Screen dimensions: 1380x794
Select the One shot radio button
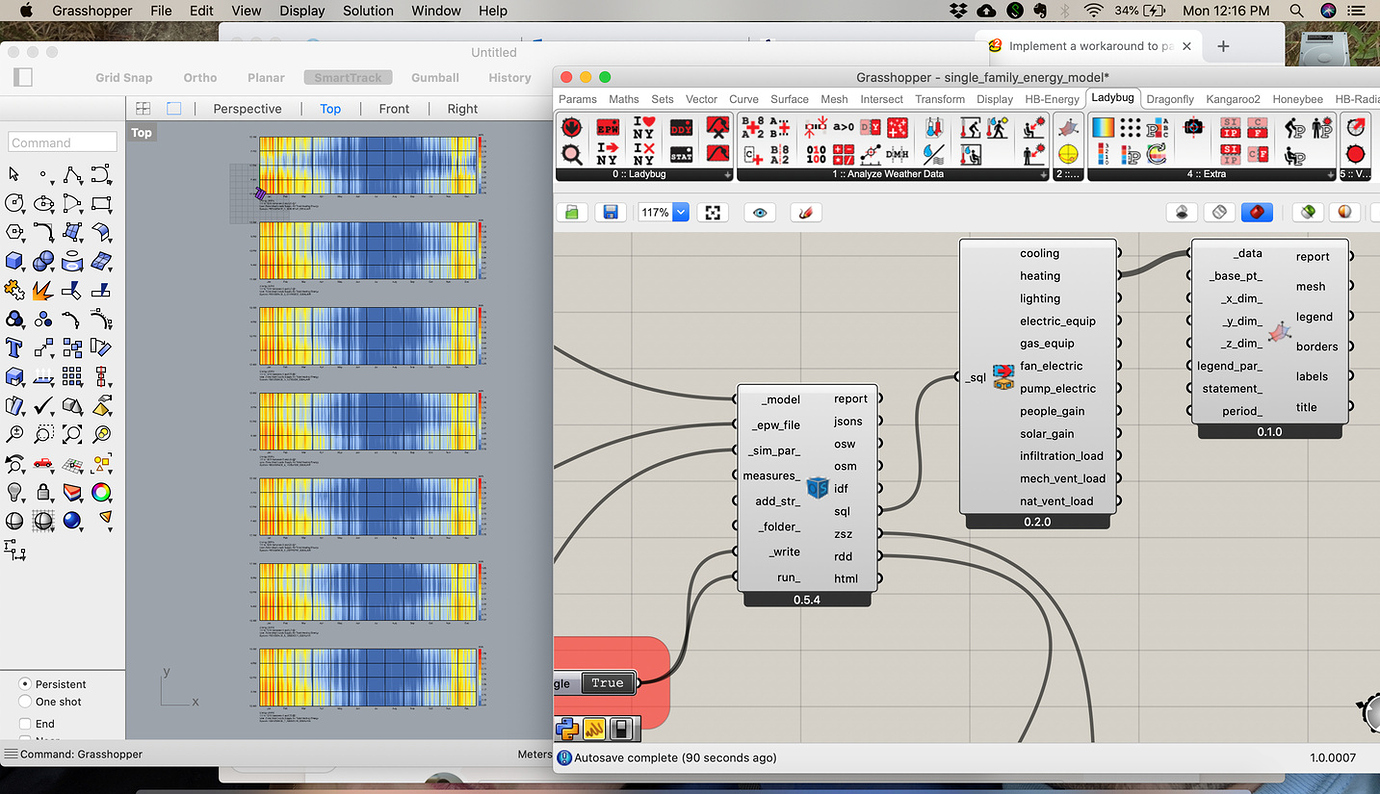click(x=24, y=701)
